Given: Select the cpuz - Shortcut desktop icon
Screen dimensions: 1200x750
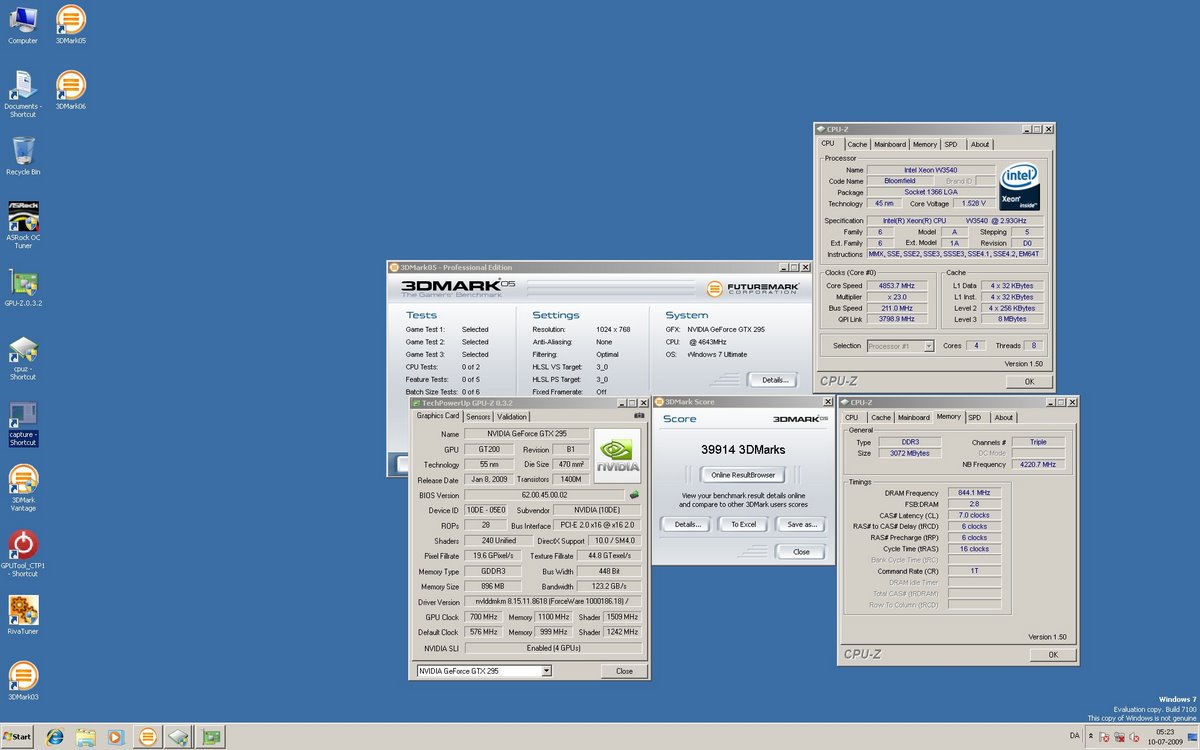Looking at the screenshot, I should pyautogui.click(x=22, y=358).
